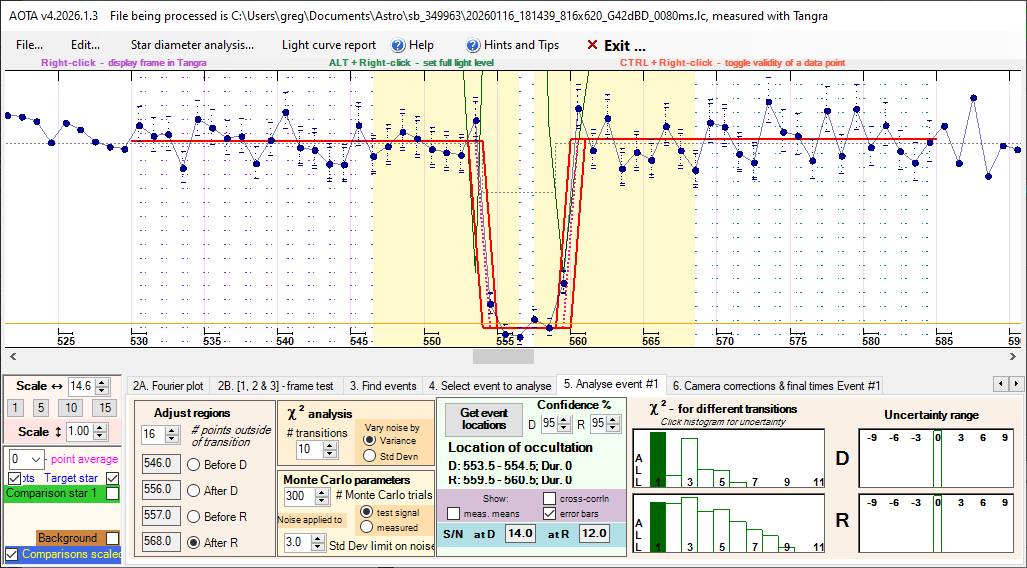The height and width of the screenshot is (568, 1027).
Task: Tick the Comparison star 1 checkbox
Action: pos(112,493)
